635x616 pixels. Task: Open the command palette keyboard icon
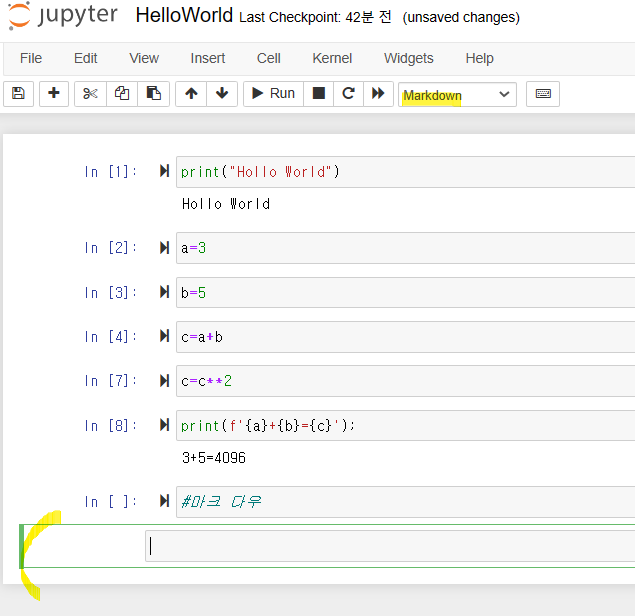543,94
